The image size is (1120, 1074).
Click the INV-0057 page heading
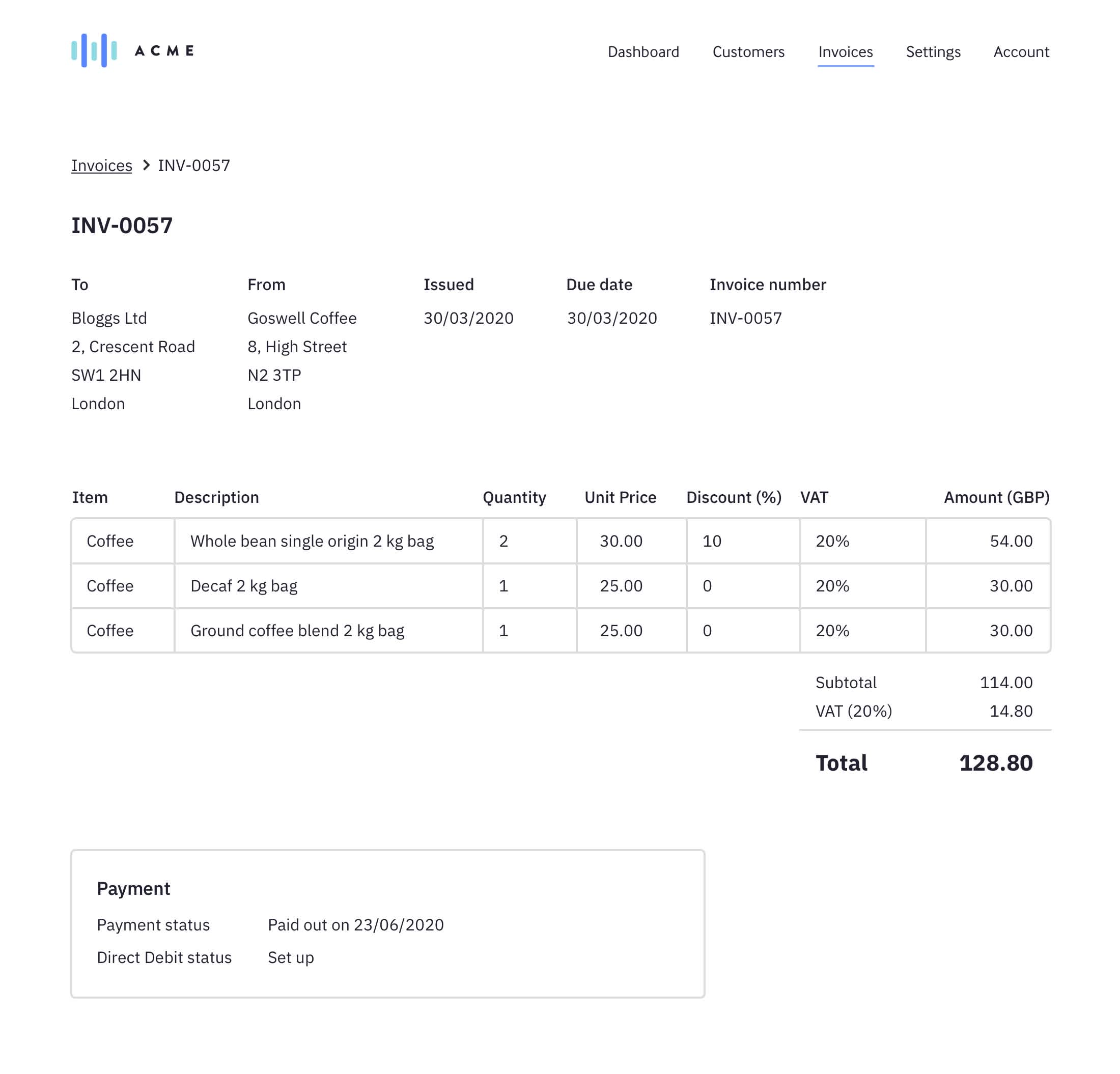(122, 225)
